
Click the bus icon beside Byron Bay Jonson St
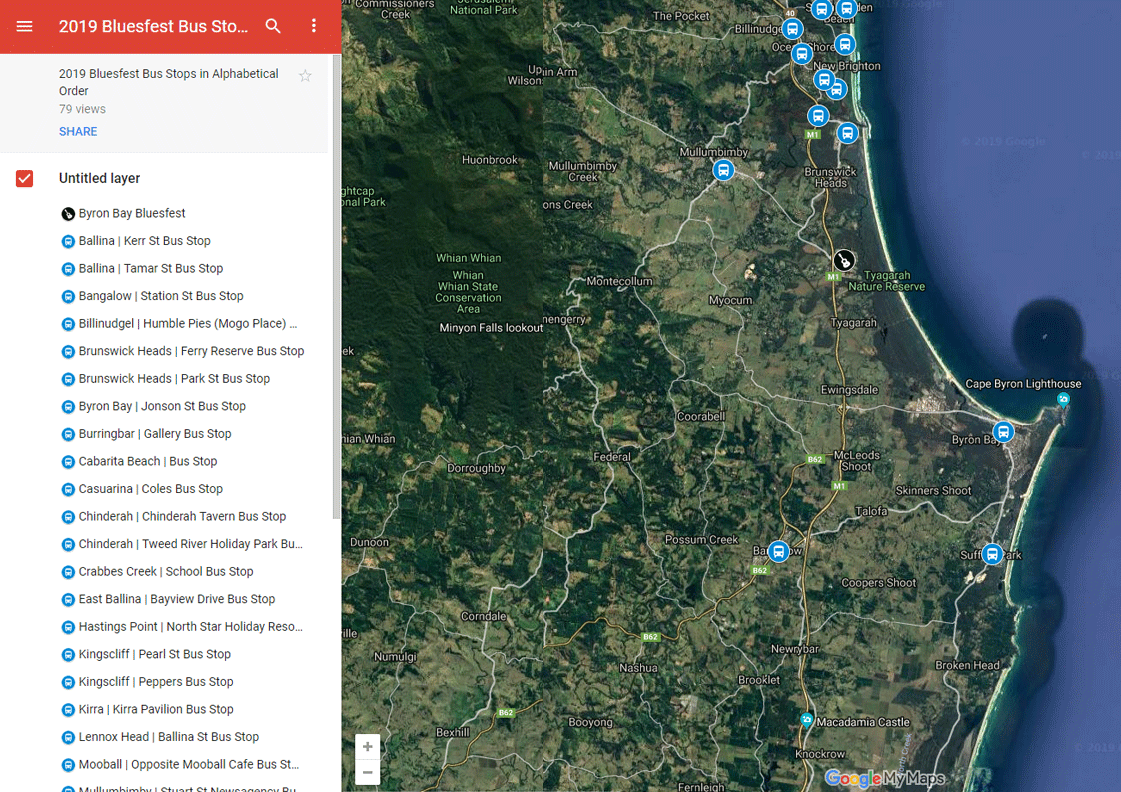[x=68, y=407]
